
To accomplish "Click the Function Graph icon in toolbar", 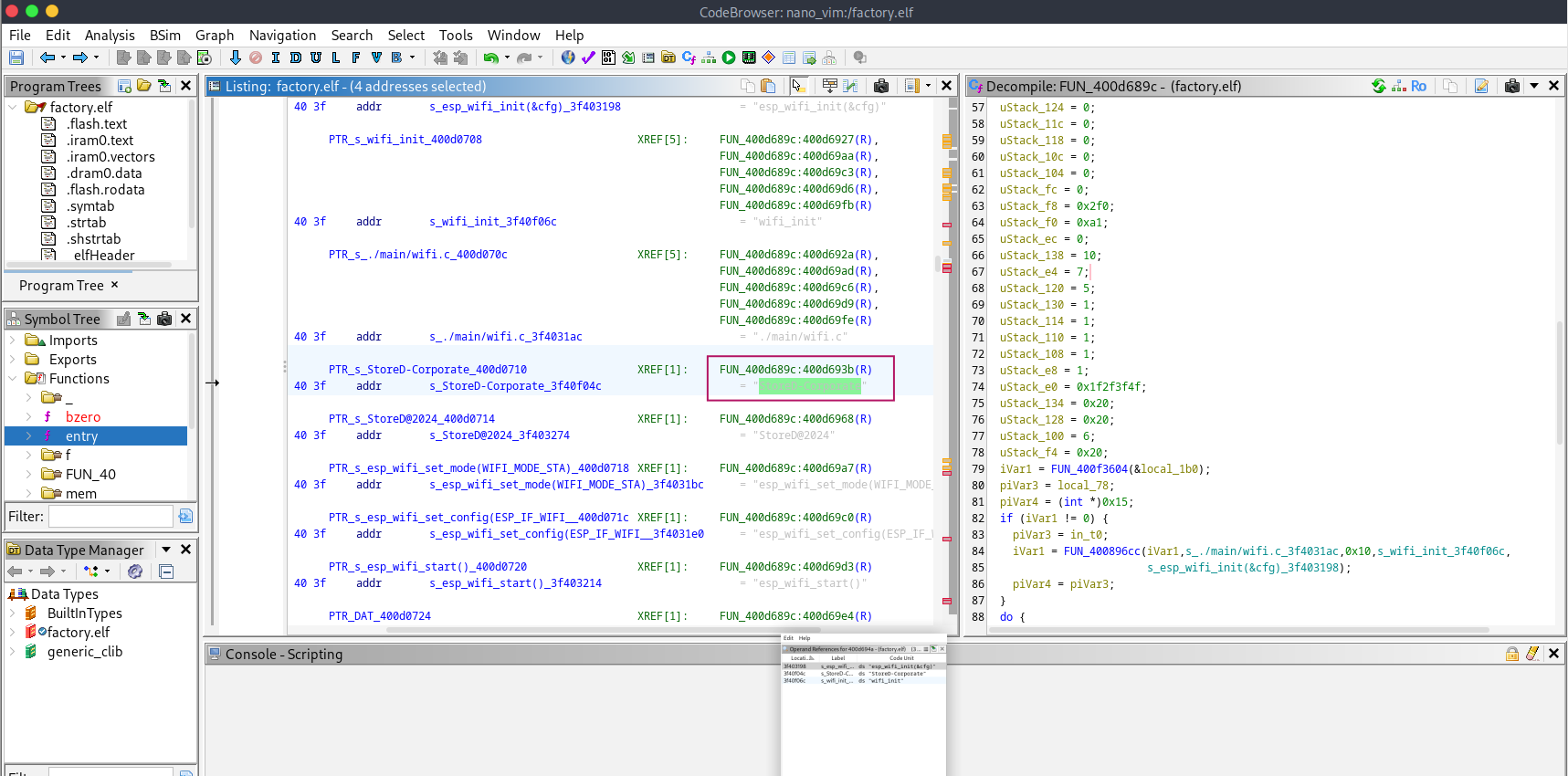I will click(709, 58).
